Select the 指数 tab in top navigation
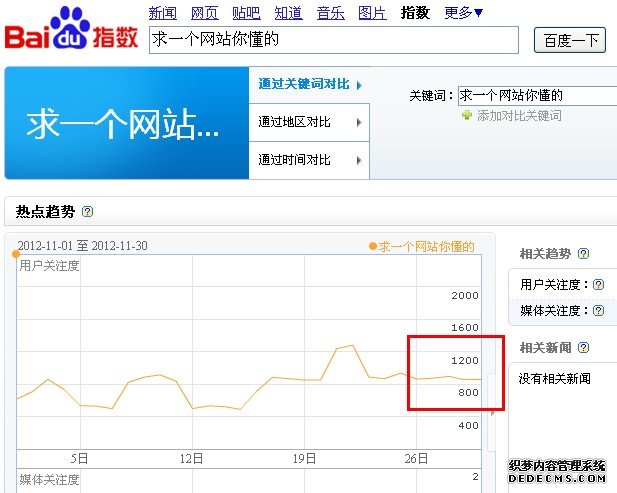Viewport: 617px width, 493px height. coord(415,13)
